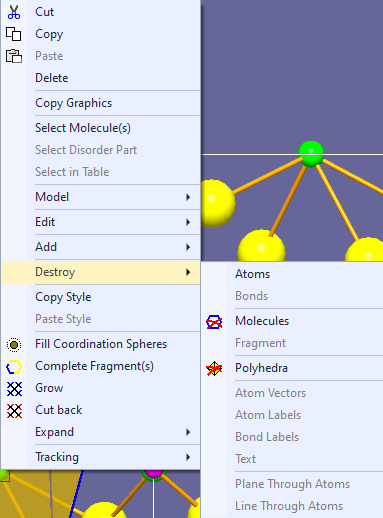Viewport: 383px width, 518px height.
Task: Select the green atom in viewport
Action: tap(311, 154)
